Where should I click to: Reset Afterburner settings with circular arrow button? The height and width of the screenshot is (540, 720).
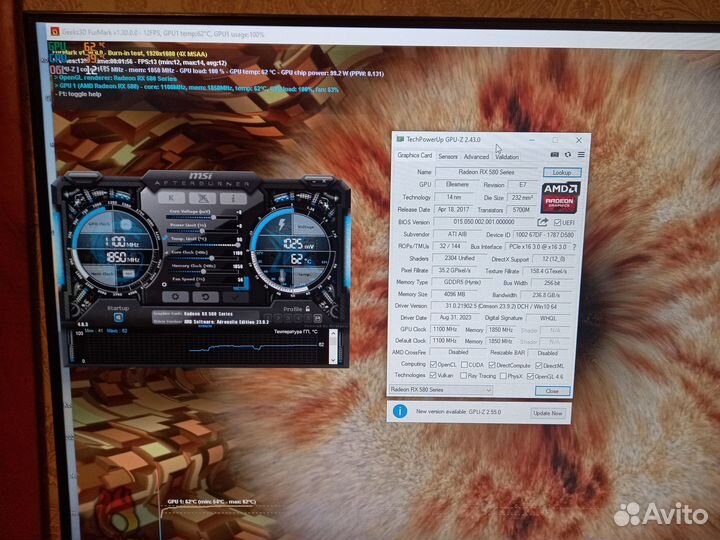(206, 297)
